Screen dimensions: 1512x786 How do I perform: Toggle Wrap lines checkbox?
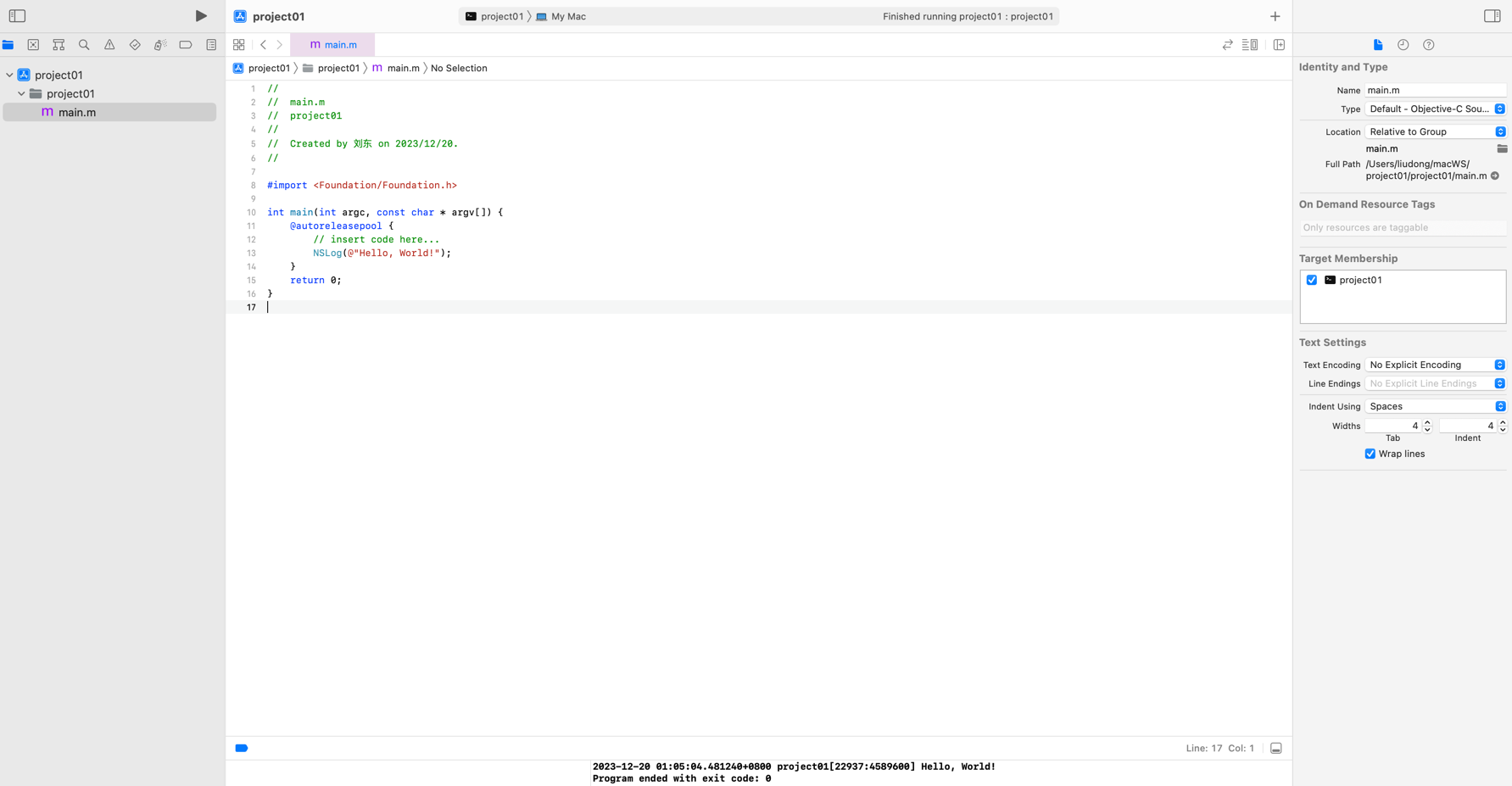point(1370,454)
